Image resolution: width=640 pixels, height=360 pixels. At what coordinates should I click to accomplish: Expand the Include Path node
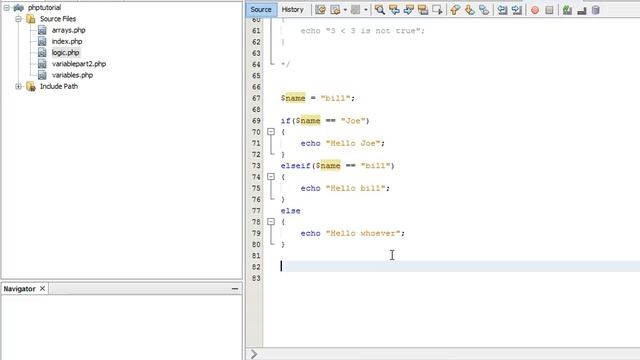[x=18, y=87]
